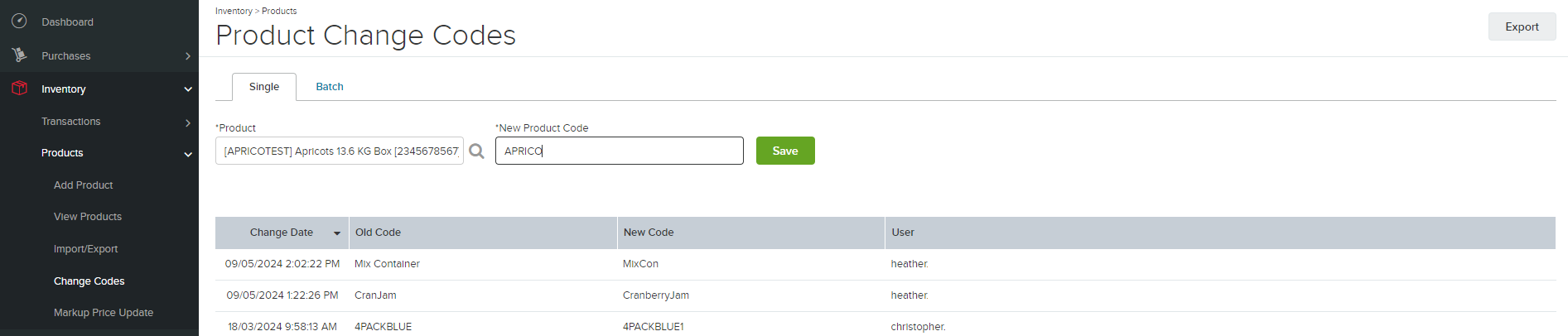Click the product search magnifier icon

point(476,151)
